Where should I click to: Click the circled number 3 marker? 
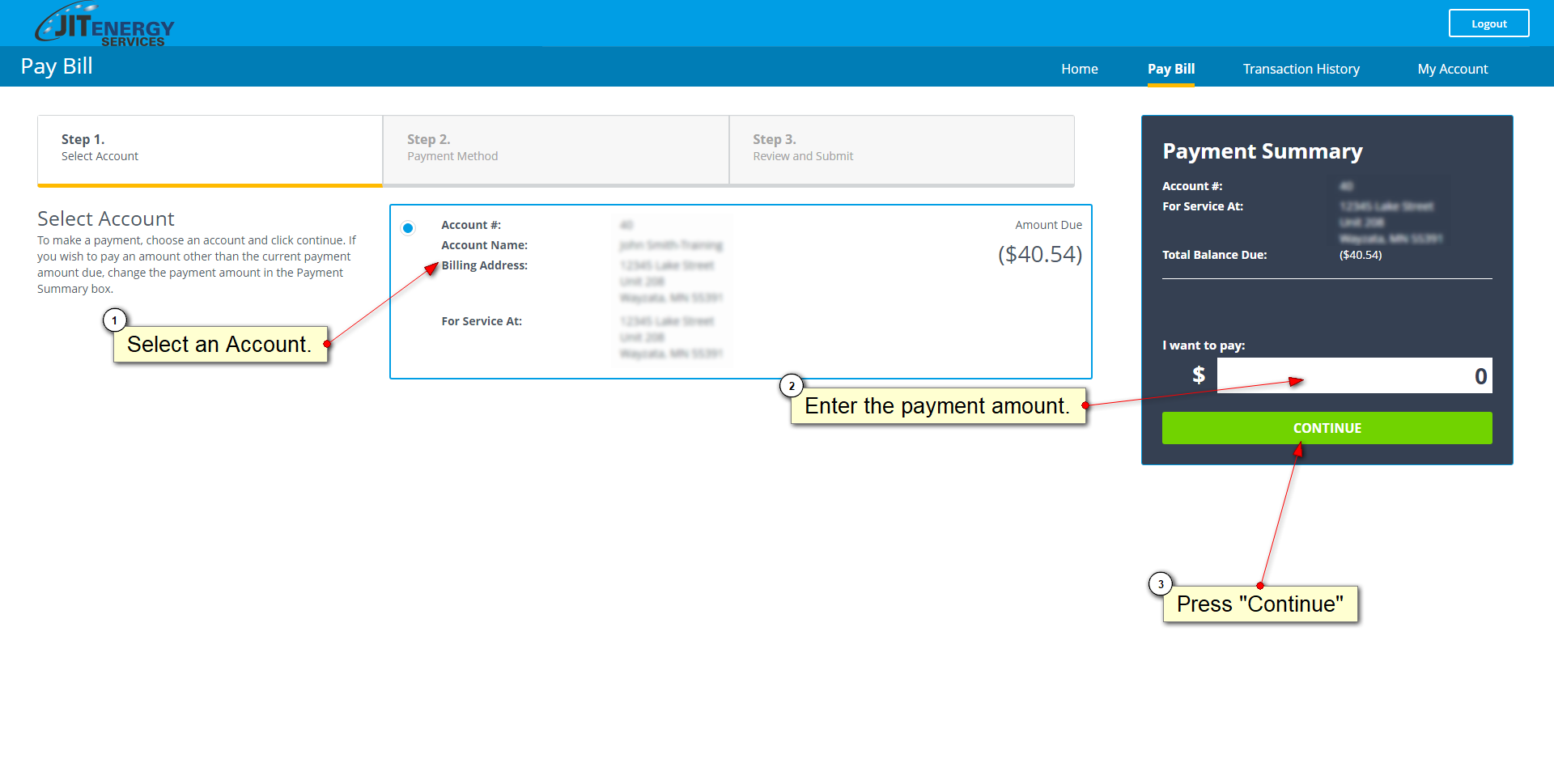pos(1161,584)
